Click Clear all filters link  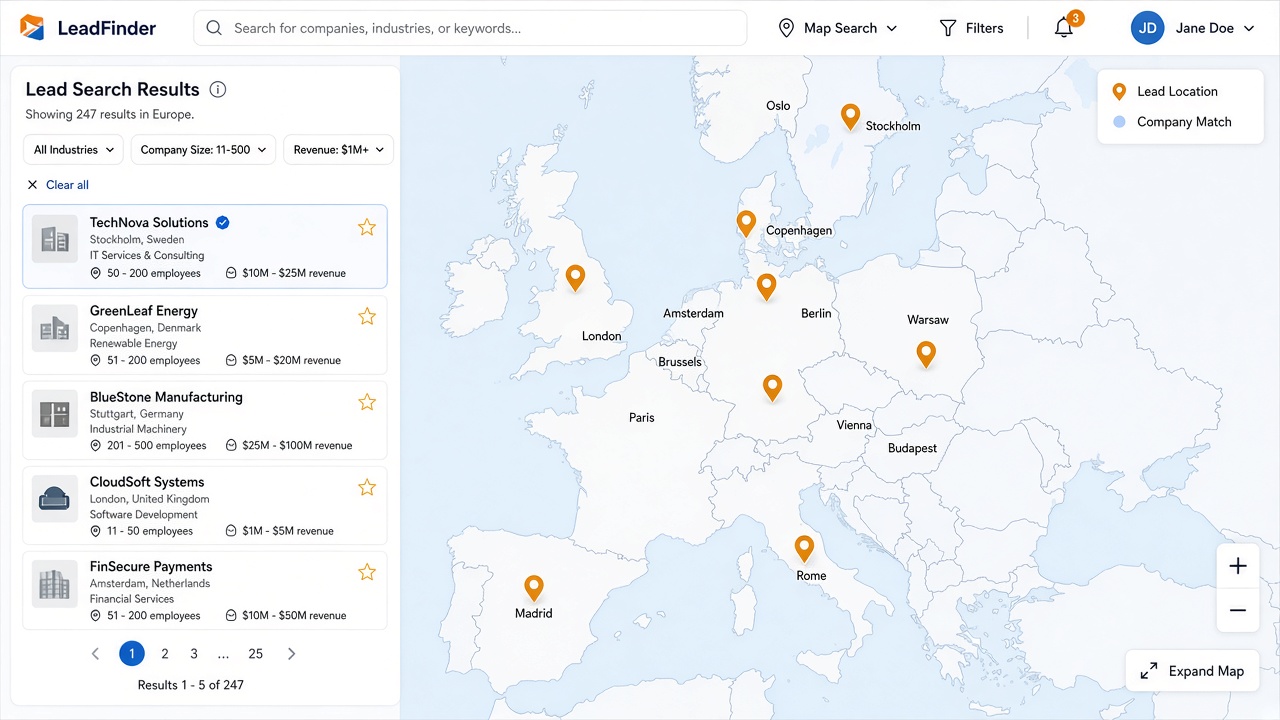58,185
